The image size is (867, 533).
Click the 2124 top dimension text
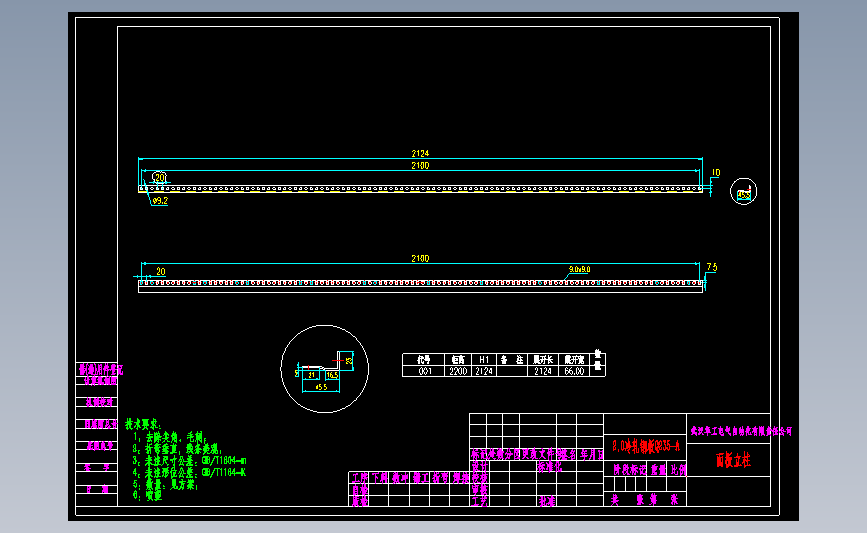tap(420, 153)
